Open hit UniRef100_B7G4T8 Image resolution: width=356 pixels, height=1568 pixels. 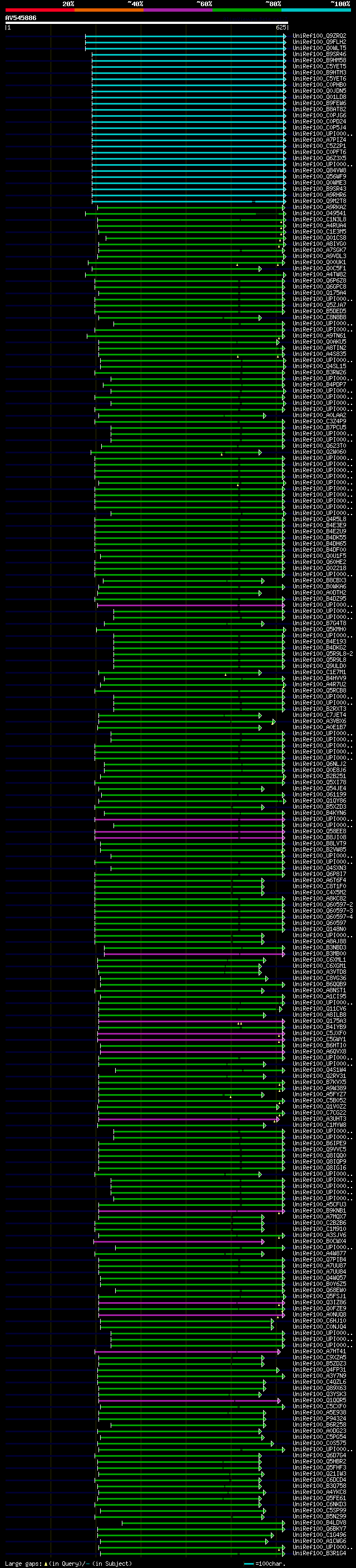[x=319, y=624]
